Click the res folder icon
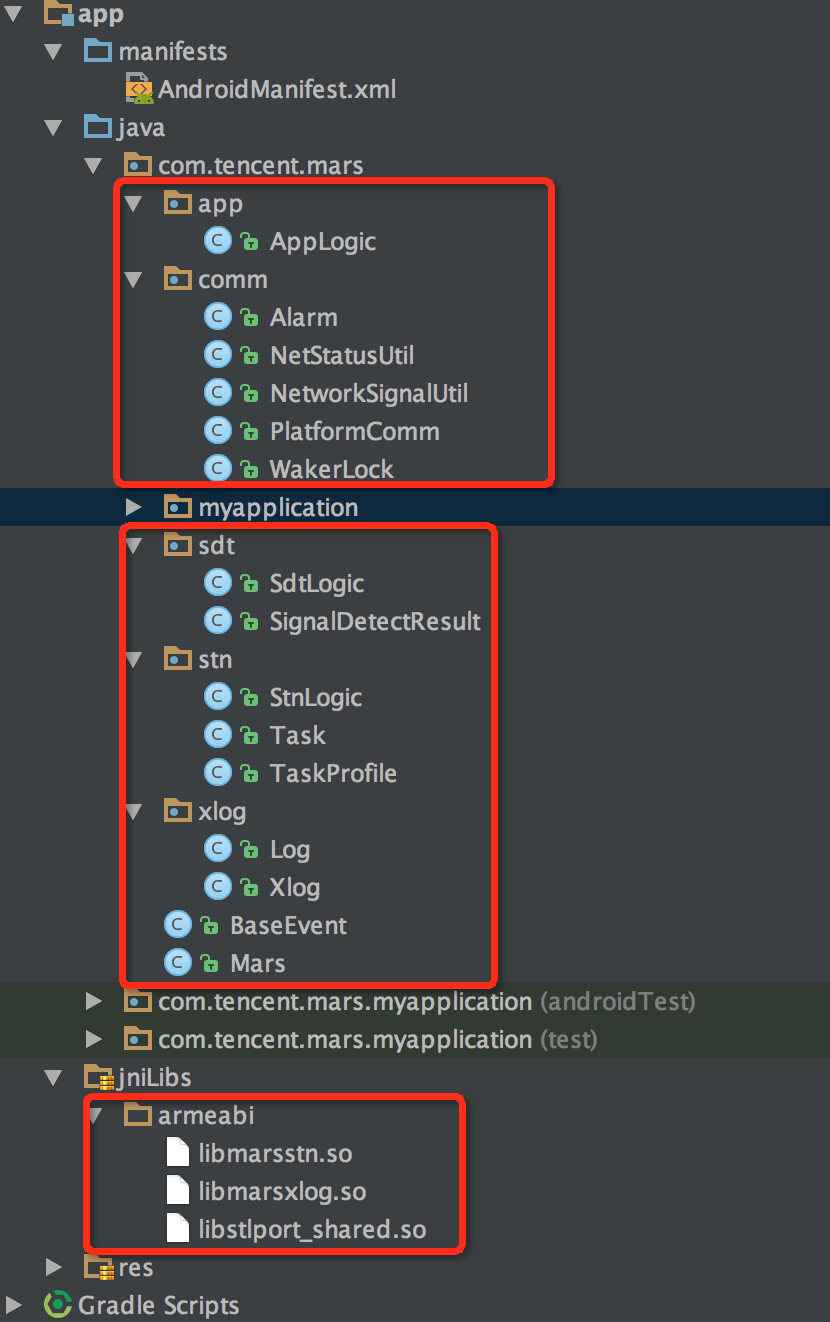The height and width of the screenshot is (1322, 830). [x=98, y=1267]
